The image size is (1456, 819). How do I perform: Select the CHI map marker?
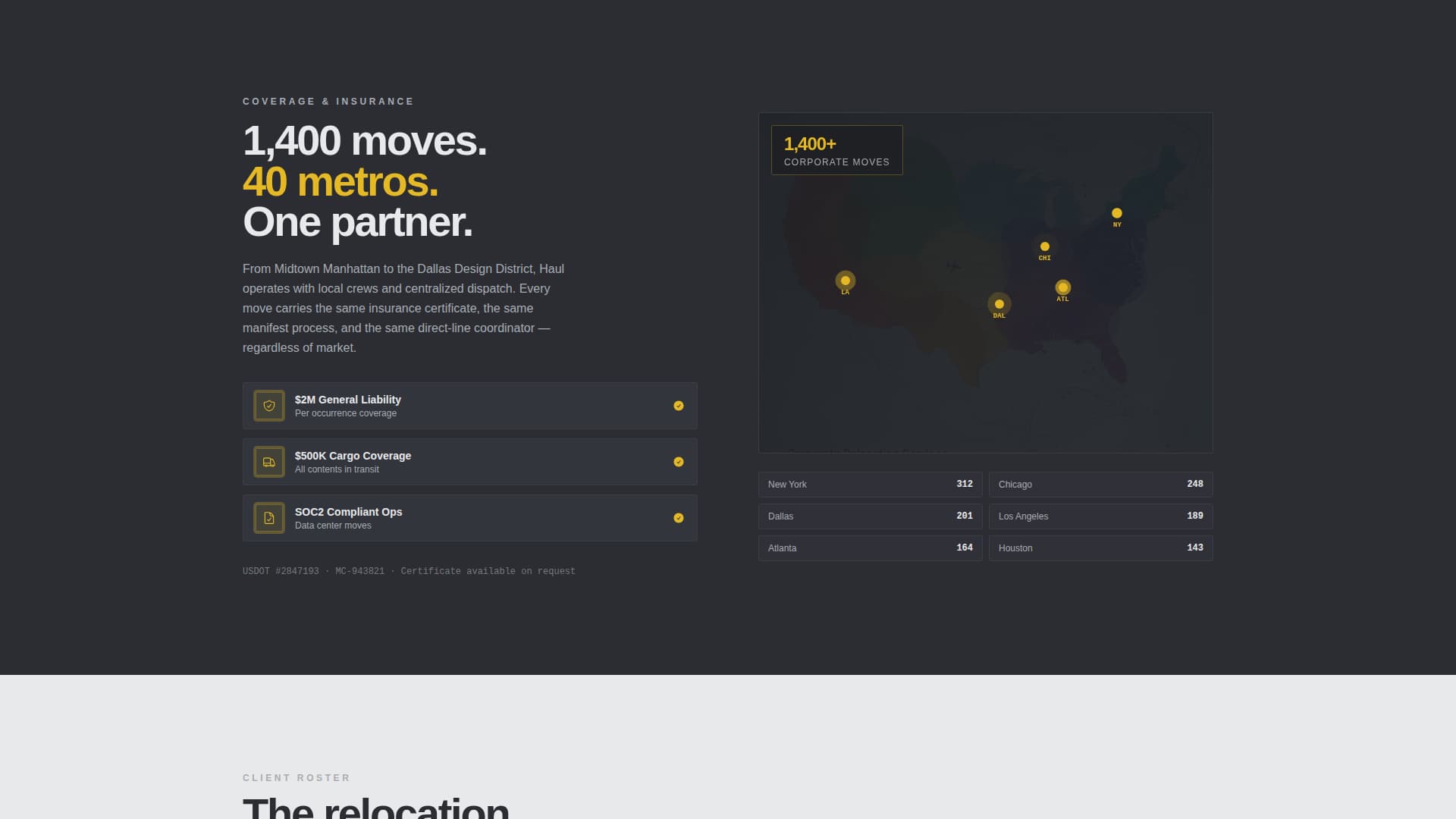pyautogui.click(x=1045, y=246)
